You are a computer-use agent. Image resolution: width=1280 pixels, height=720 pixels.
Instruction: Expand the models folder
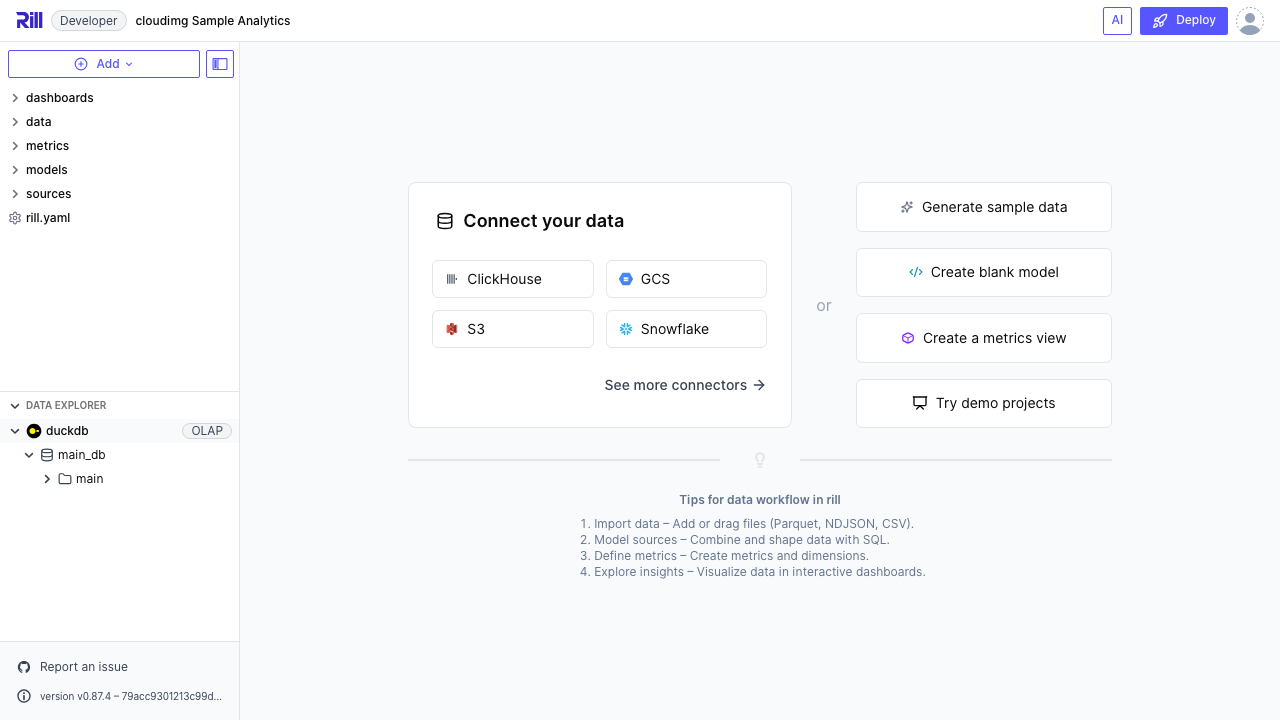click(15, 170)
